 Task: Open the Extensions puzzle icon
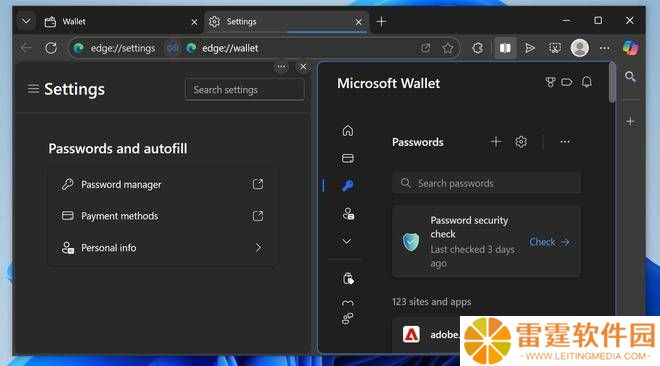click(478, 48)
